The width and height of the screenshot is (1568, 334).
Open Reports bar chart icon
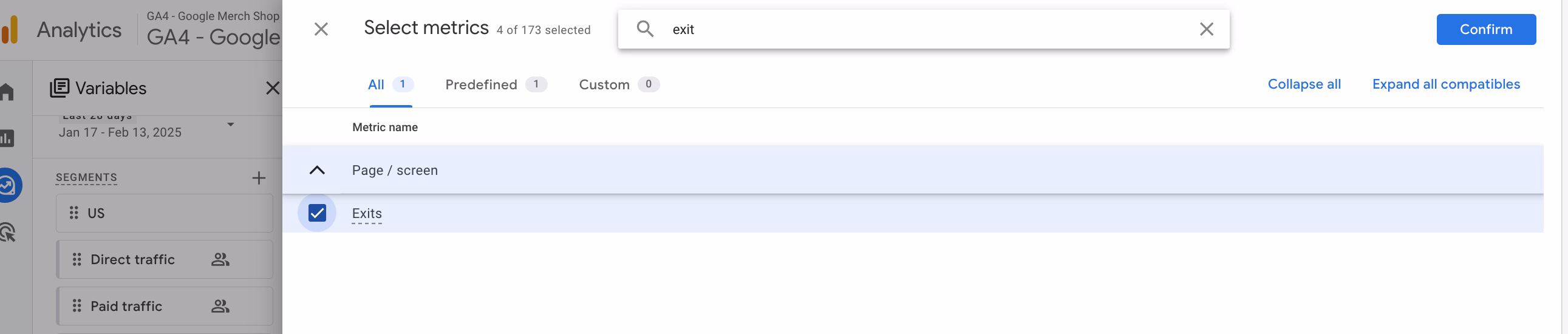(7, 138)
